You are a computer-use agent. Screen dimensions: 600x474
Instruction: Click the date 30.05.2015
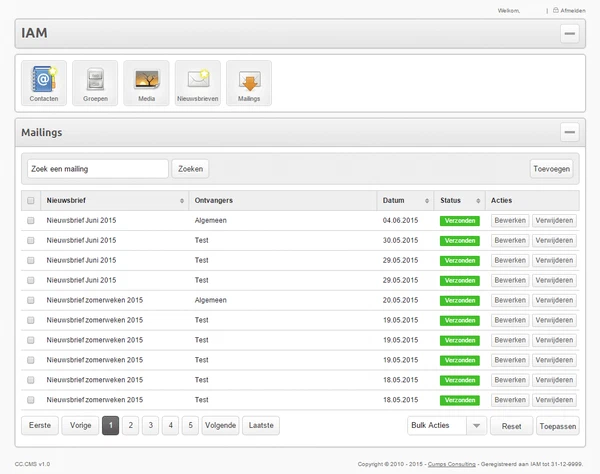[400, 240]
